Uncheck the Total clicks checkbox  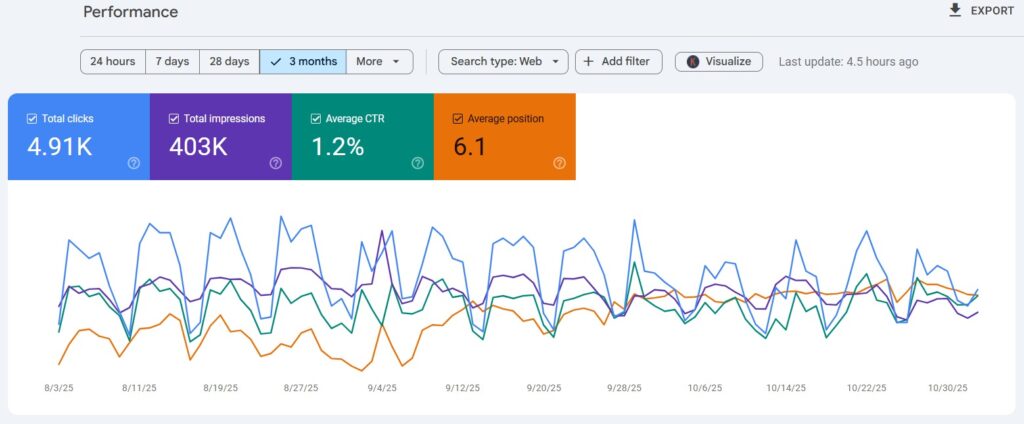click(x=33, y=119)
